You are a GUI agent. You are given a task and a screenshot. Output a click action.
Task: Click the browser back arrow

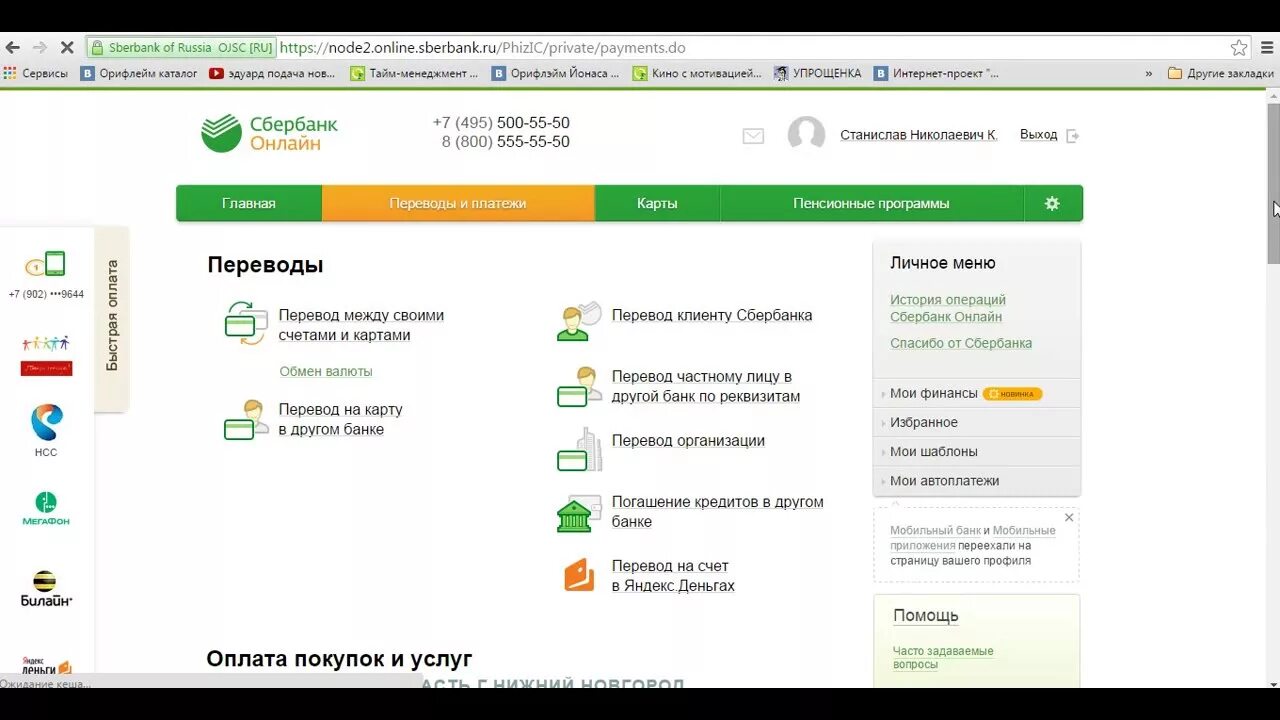click(13, 47)
